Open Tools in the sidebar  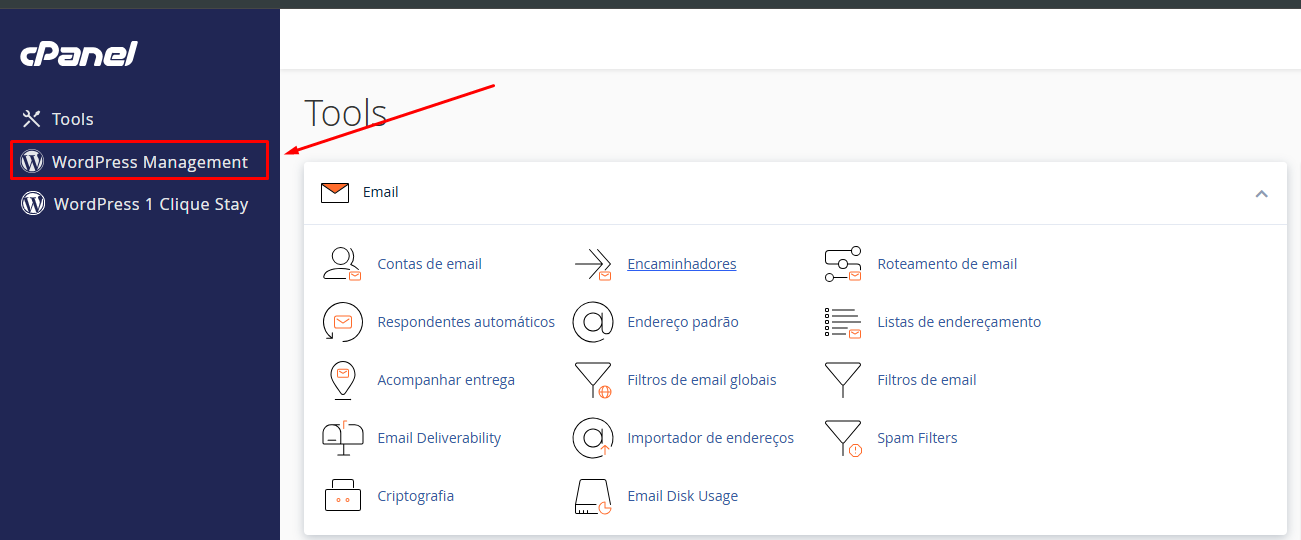click(x=72, y=119)
